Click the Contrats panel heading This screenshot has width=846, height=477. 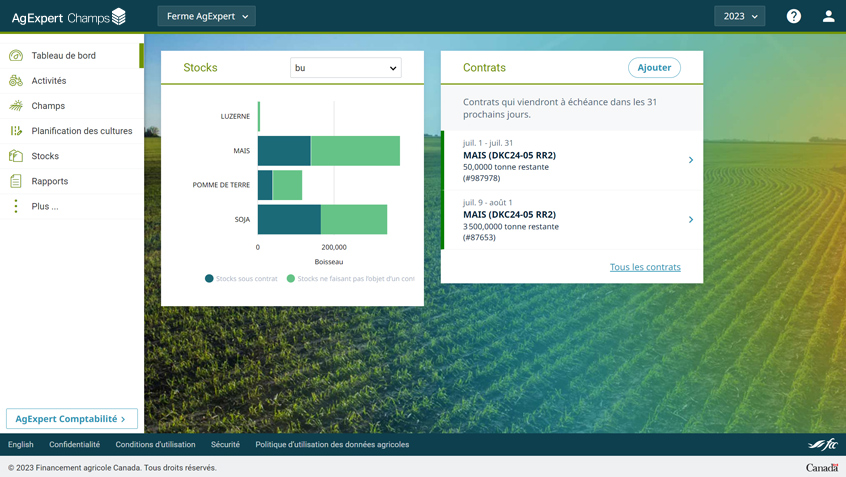click(484, 67)
